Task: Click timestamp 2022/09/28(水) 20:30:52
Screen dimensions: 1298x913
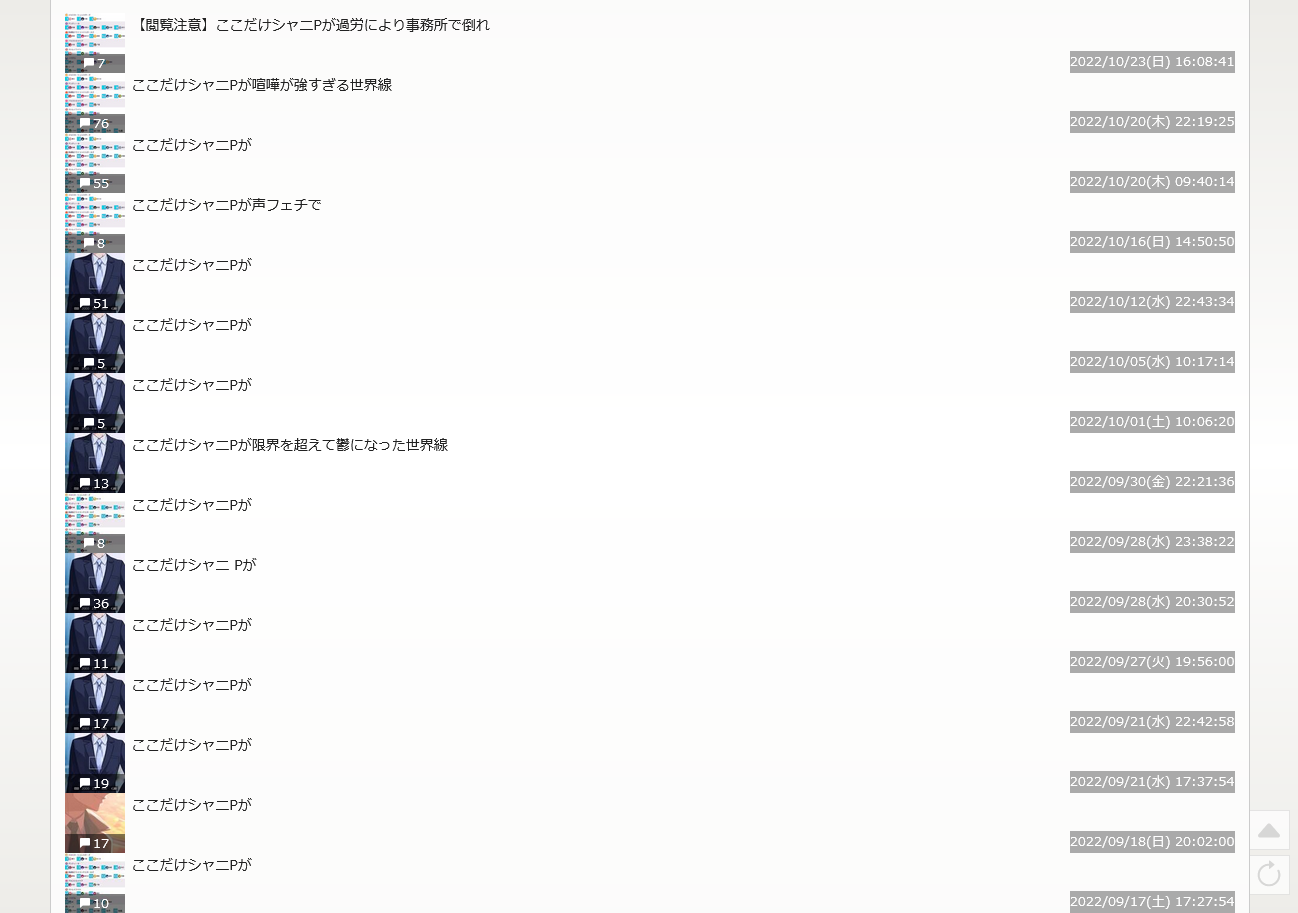Action: click(1152, 602)
